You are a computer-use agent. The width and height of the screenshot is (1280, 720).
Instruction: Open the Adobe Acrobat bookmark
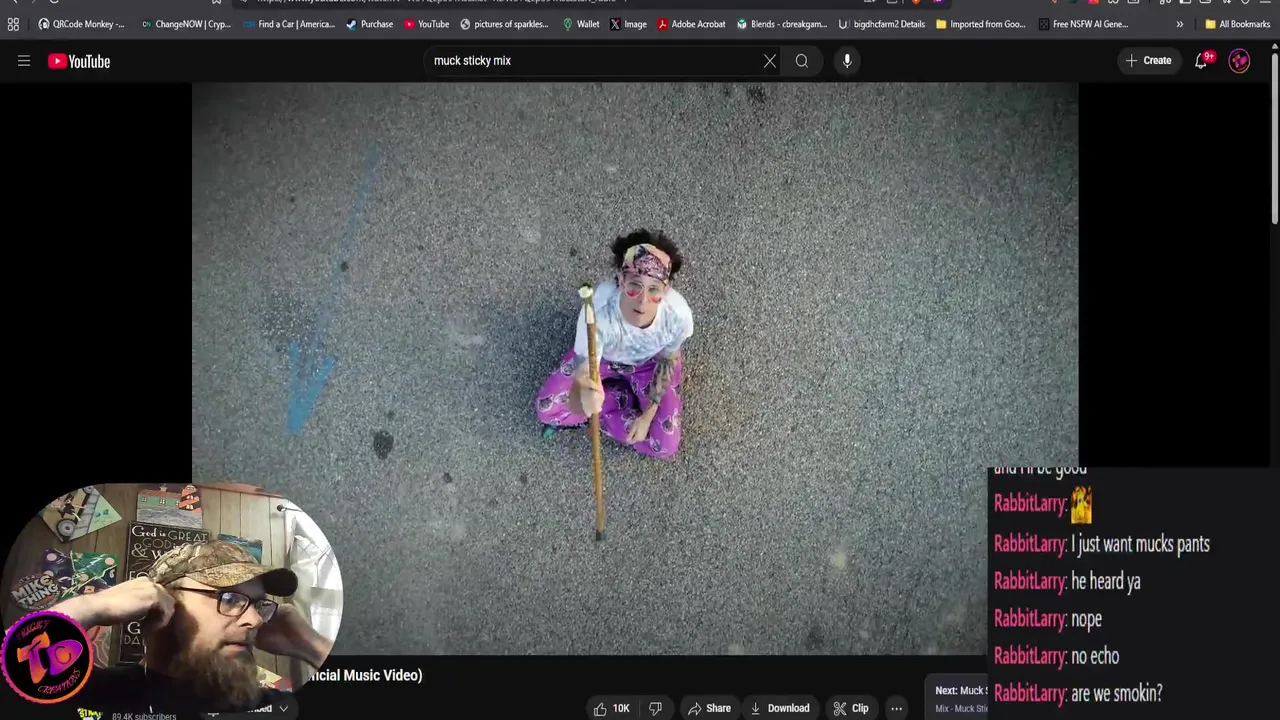(691, 24)
